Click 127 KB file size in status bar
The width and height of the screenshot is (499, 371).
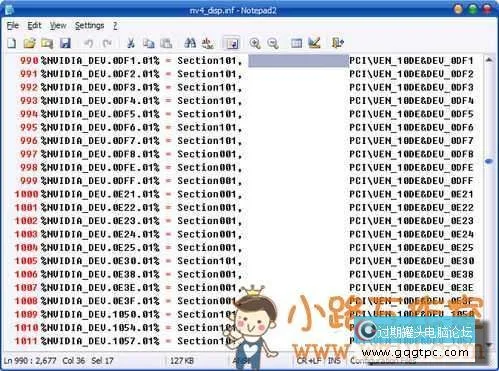182,361
